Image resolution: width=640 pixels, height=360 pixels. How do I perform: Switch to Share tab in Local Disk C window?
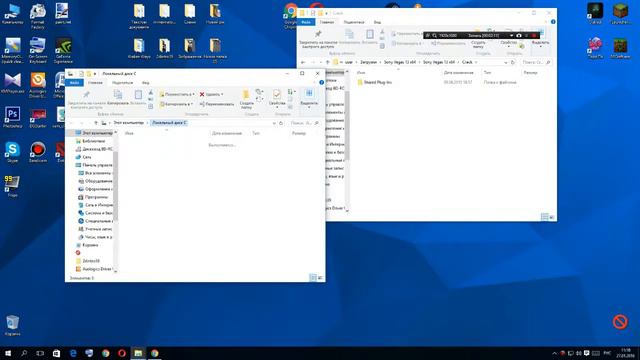(x=122, y=82)
